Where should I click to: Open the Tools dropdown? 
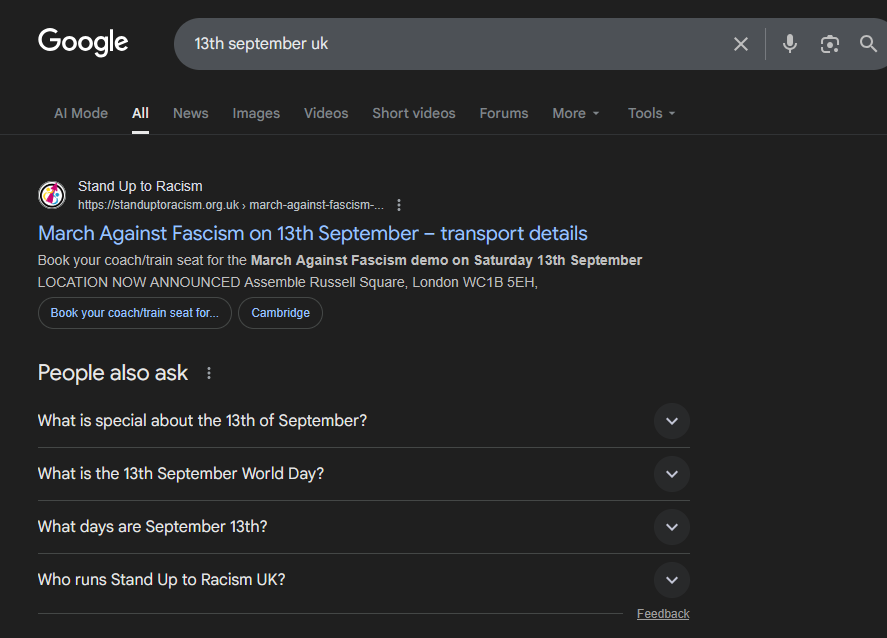coord(651,113)
